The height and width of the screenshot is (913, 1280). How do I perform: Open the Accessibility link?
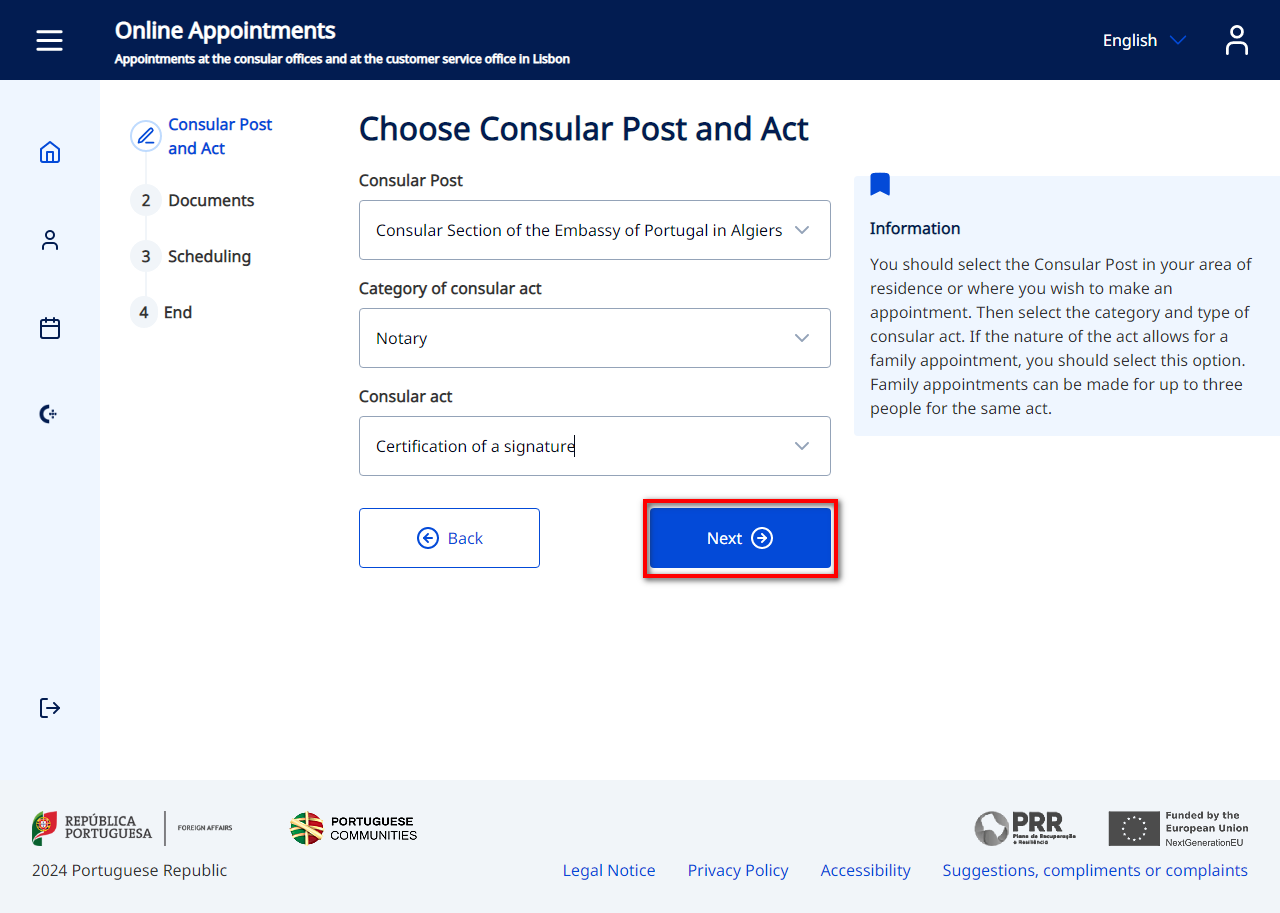[865, 870]
